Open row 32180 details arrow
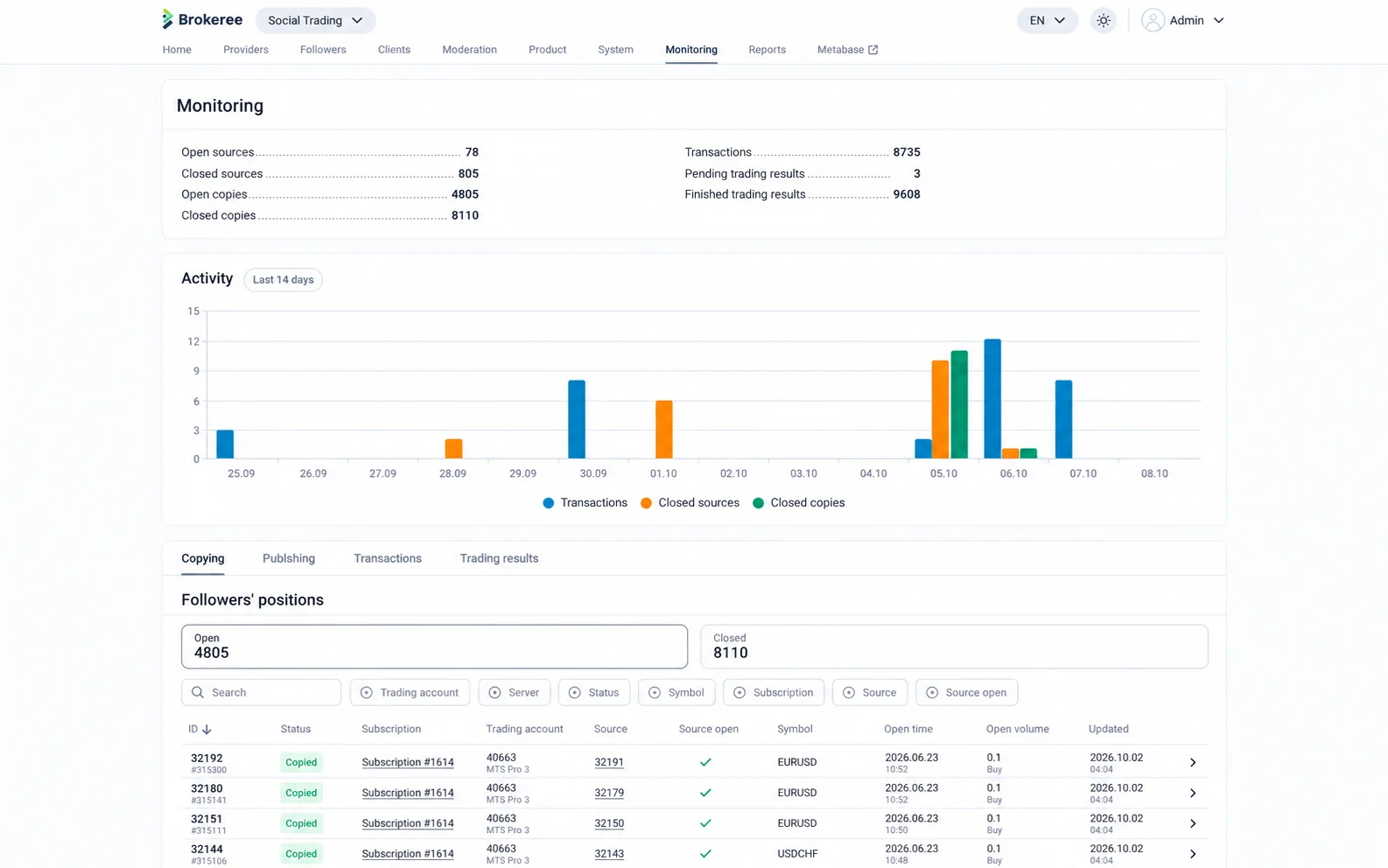This screenshot has width=1388, height=868. point(1192,793)
